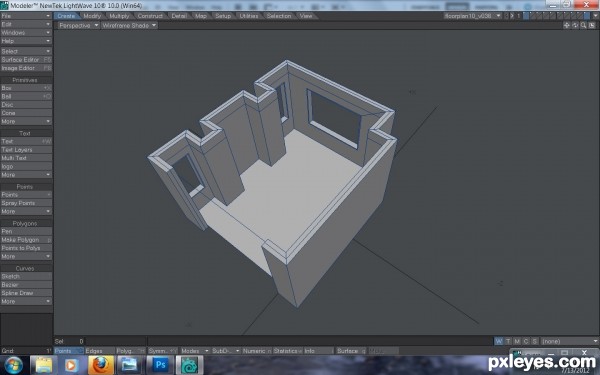Screen dimensions: 600x375
Task: Open the Statistics panel
Action: coord(287,351)
